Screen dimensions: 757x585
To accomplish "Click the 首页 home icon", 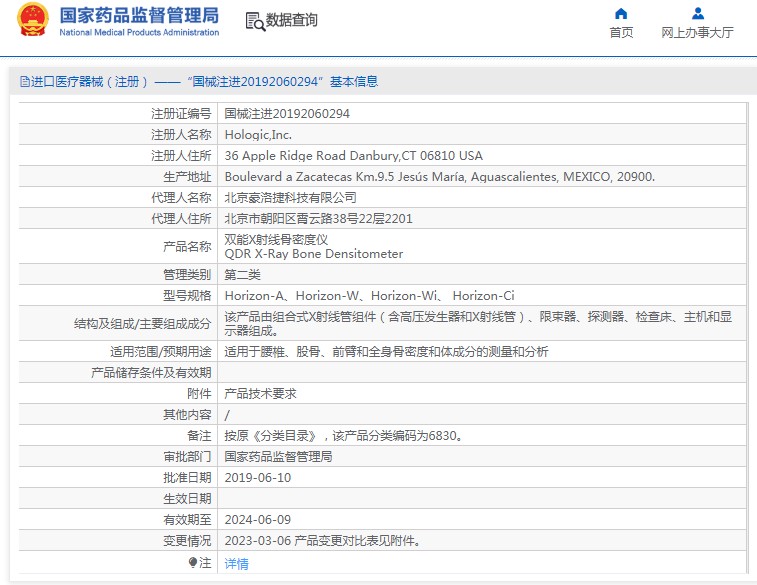I will tap(621, 13).
